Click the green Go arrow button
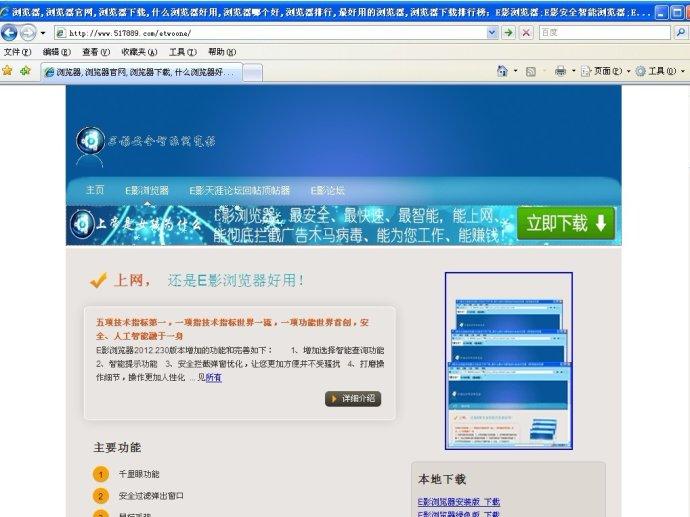690x517 pixels. coord(509,33)
